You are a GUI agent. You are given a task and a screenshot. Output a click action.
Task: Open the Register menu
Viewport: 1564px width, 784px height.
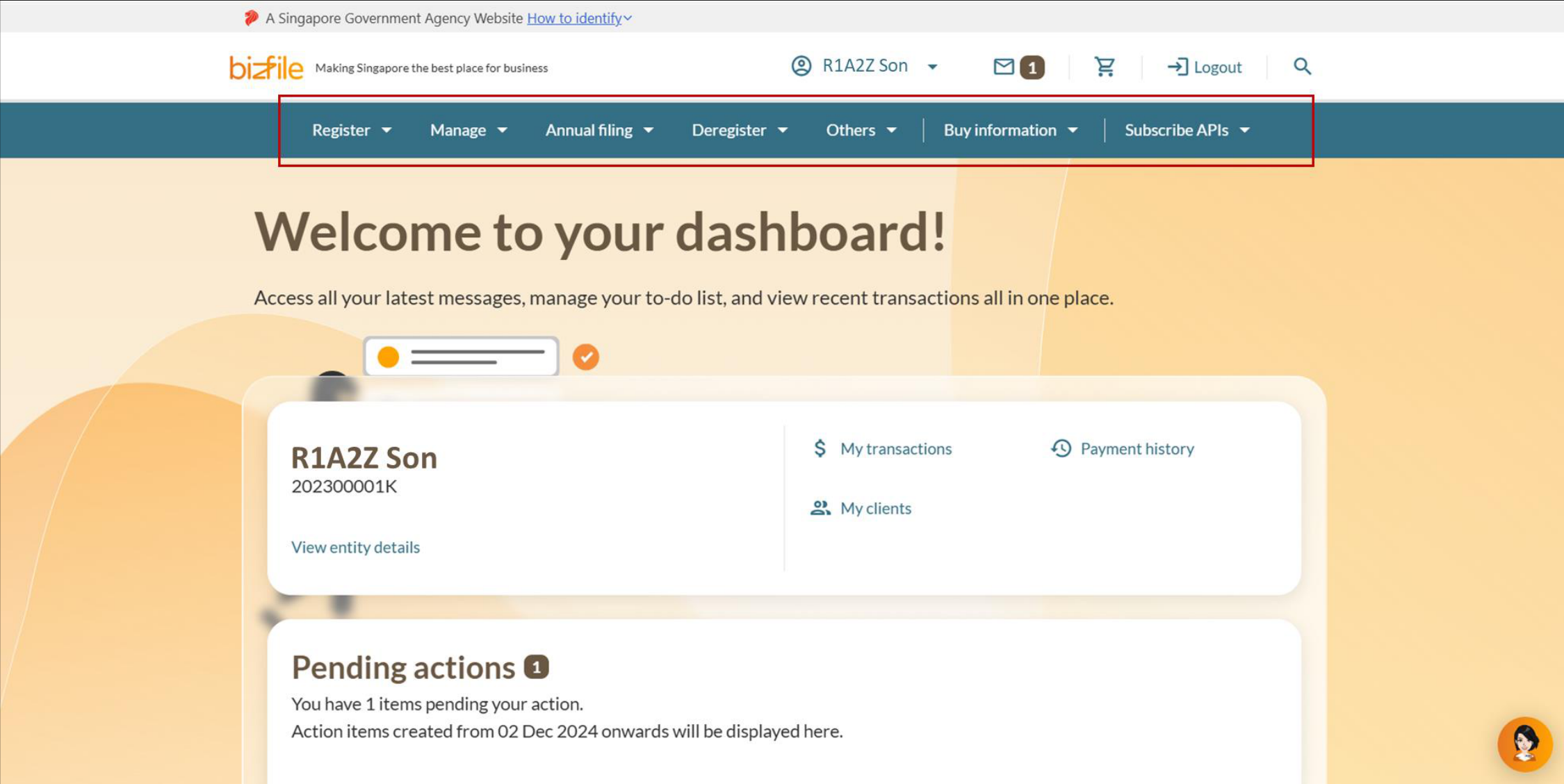click(x=341, y=130)
